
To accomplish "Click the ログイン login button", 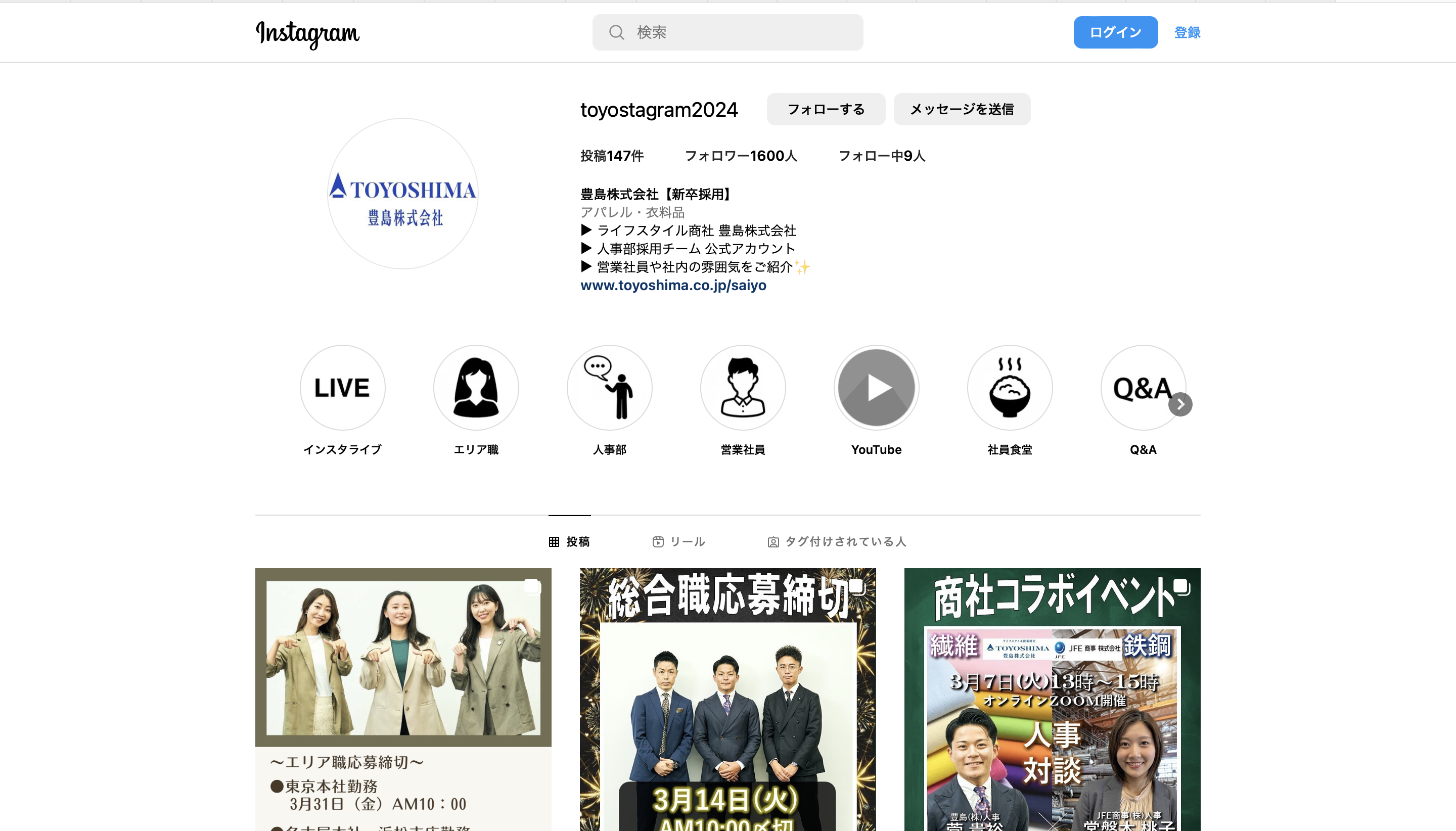I will [1114, 32].
